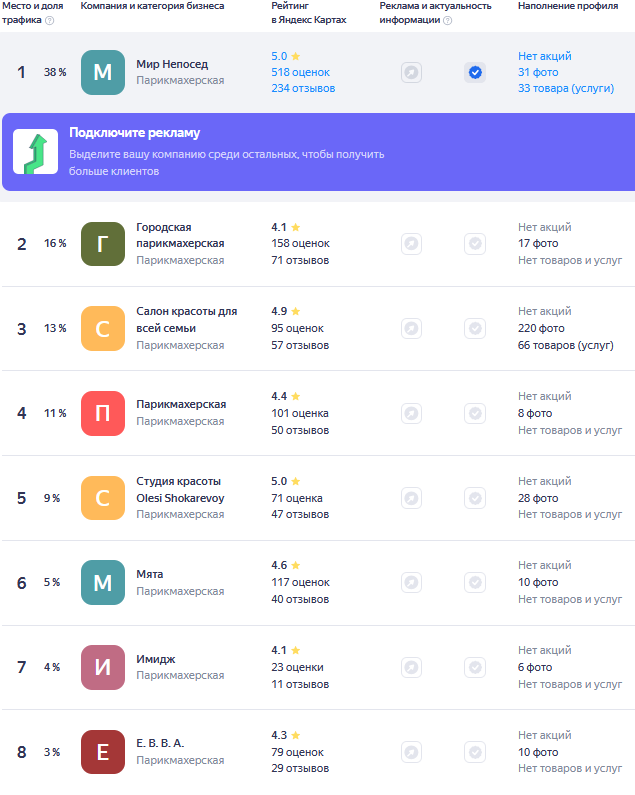Click the teal 'М' avatar of Мир Непосед
Image resolution: width=635 pixels, height=795 pixels.
coord(103,72)
